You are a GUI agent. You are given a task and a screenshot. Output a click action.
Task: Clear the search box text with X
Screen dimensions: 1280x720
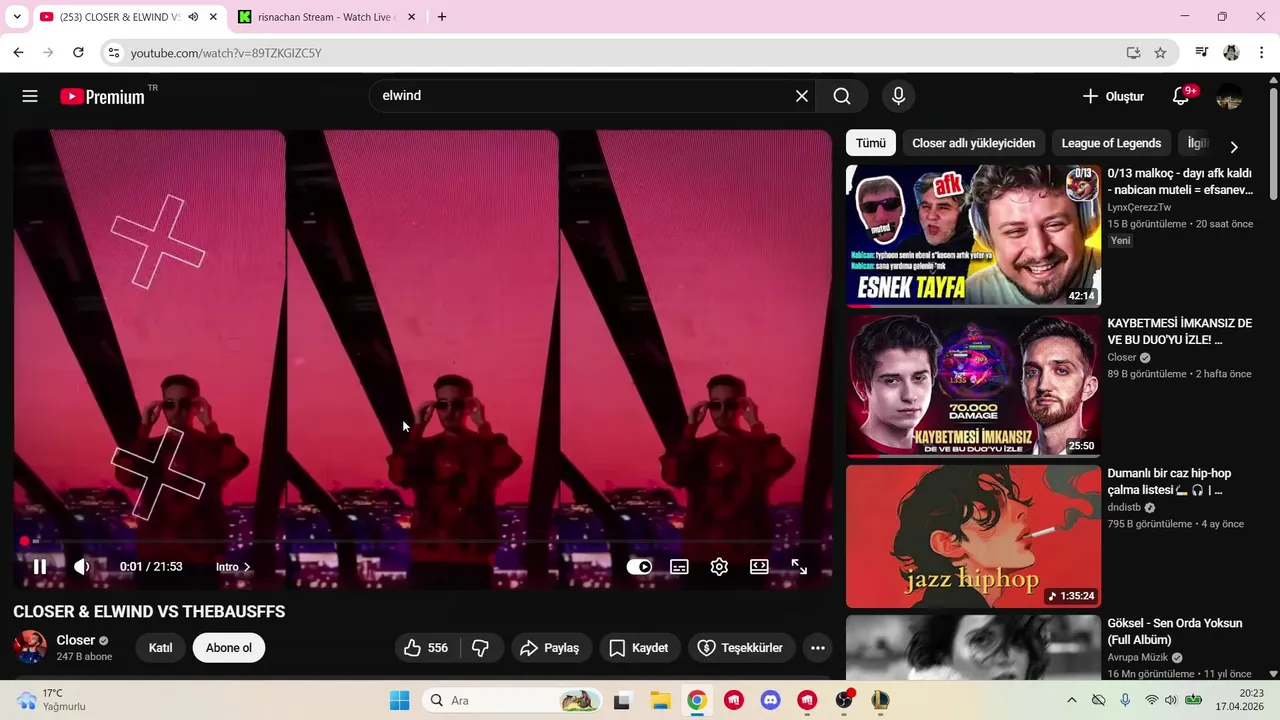(x=801, y=96)
